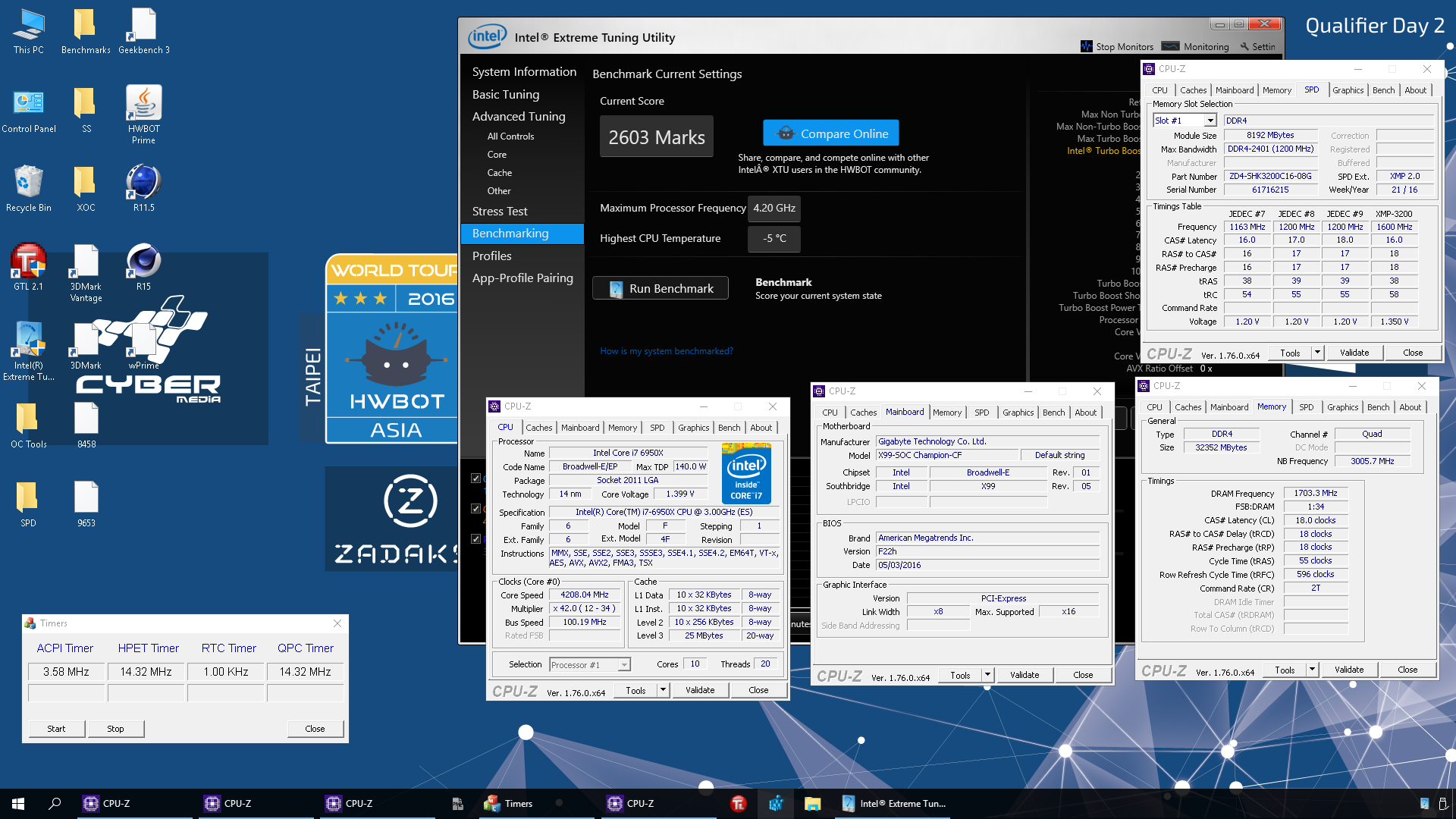Switch to Graphics tab in CPU-Z SPD window
Screen dimensions: 1456x819
[x=1348, y=90]
